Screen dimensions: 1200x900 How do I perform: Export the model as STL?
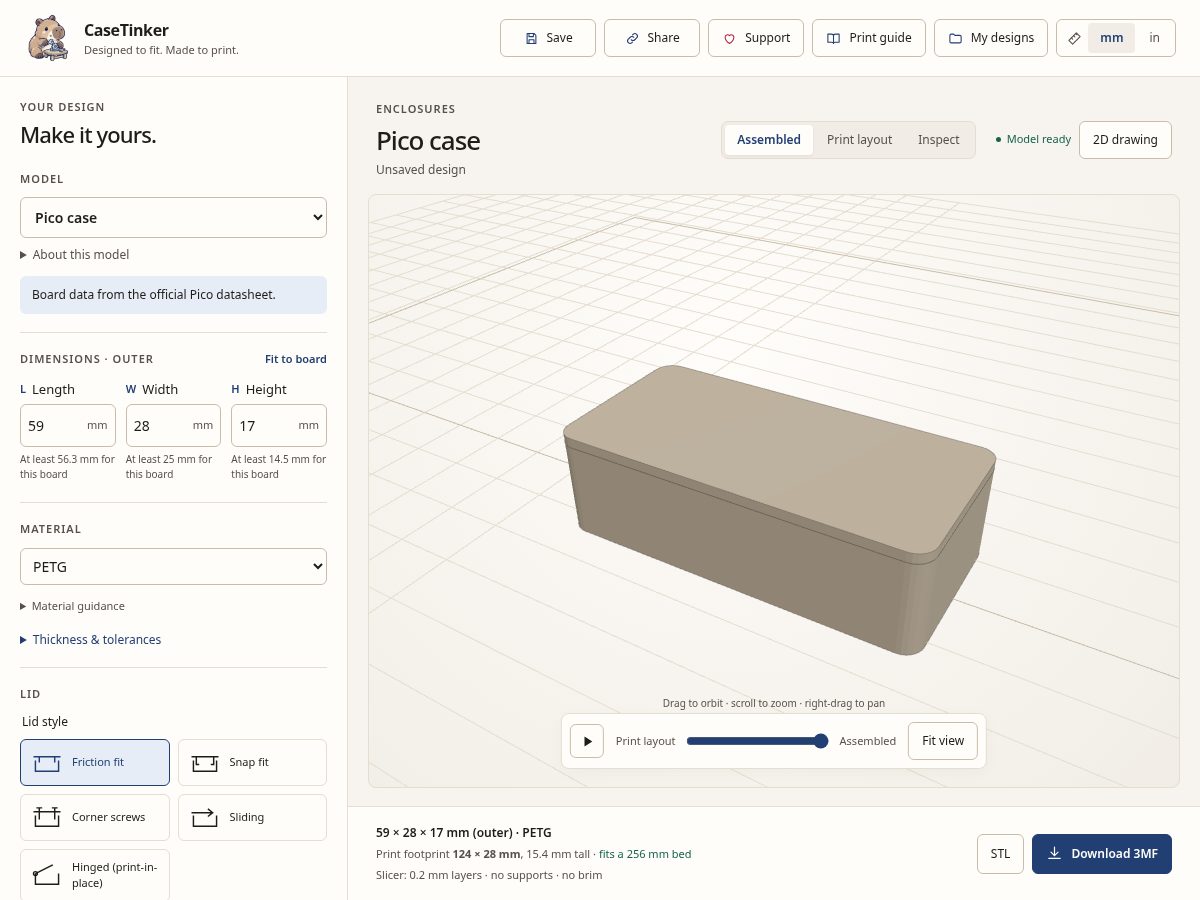1000,854
